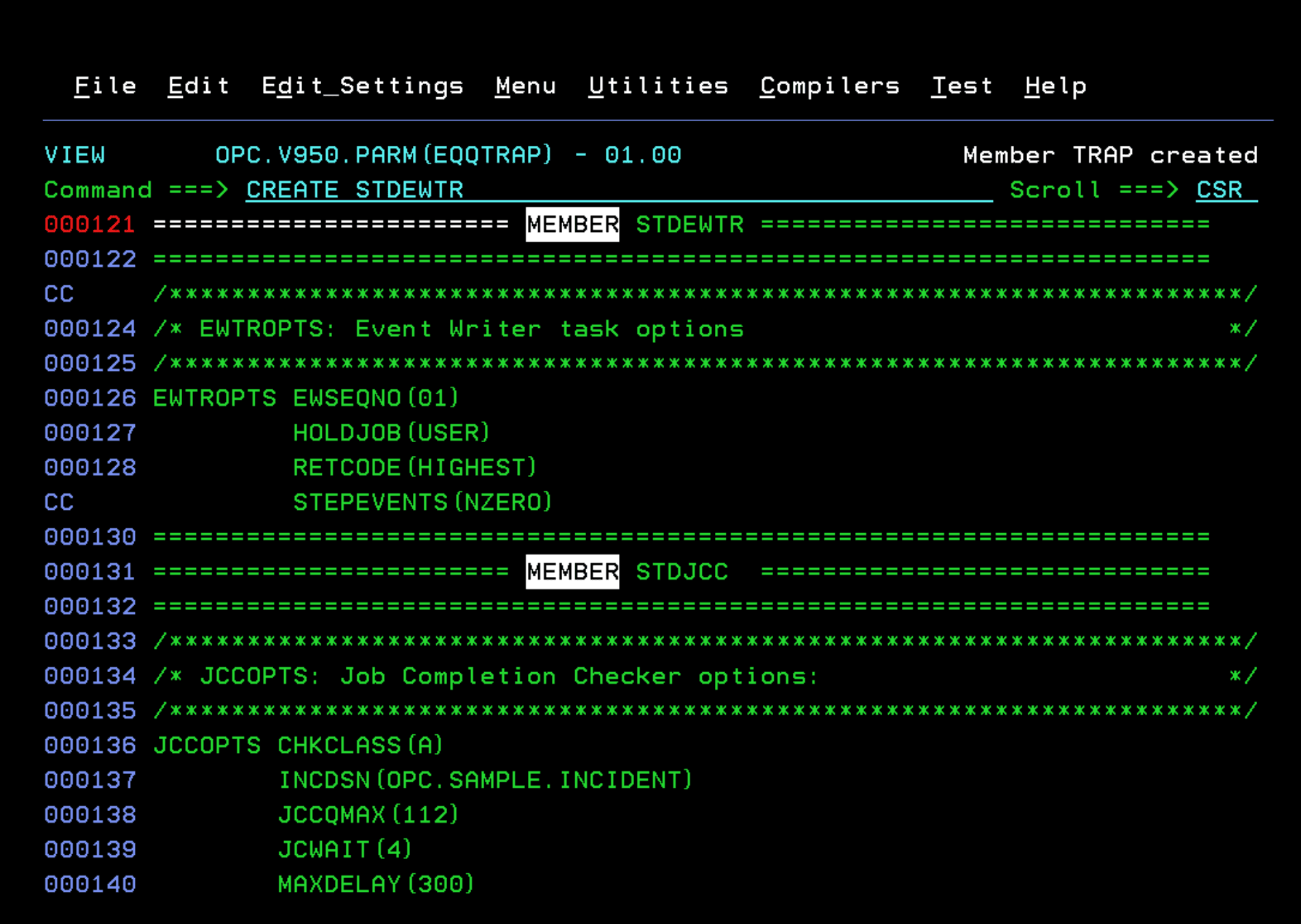Open the Test menu
Image resolution: width=1301 pixels, height=924 pixels.
point(961,86)
